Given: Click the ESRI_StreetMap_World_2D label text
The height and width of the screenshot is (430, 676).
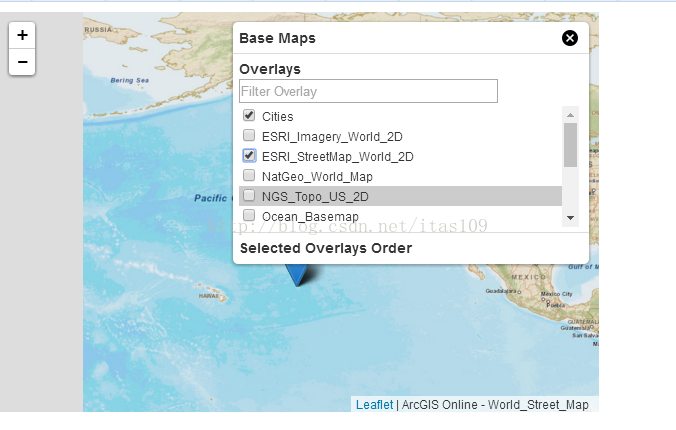Looking at the screenshot, I should pos(338,157).
